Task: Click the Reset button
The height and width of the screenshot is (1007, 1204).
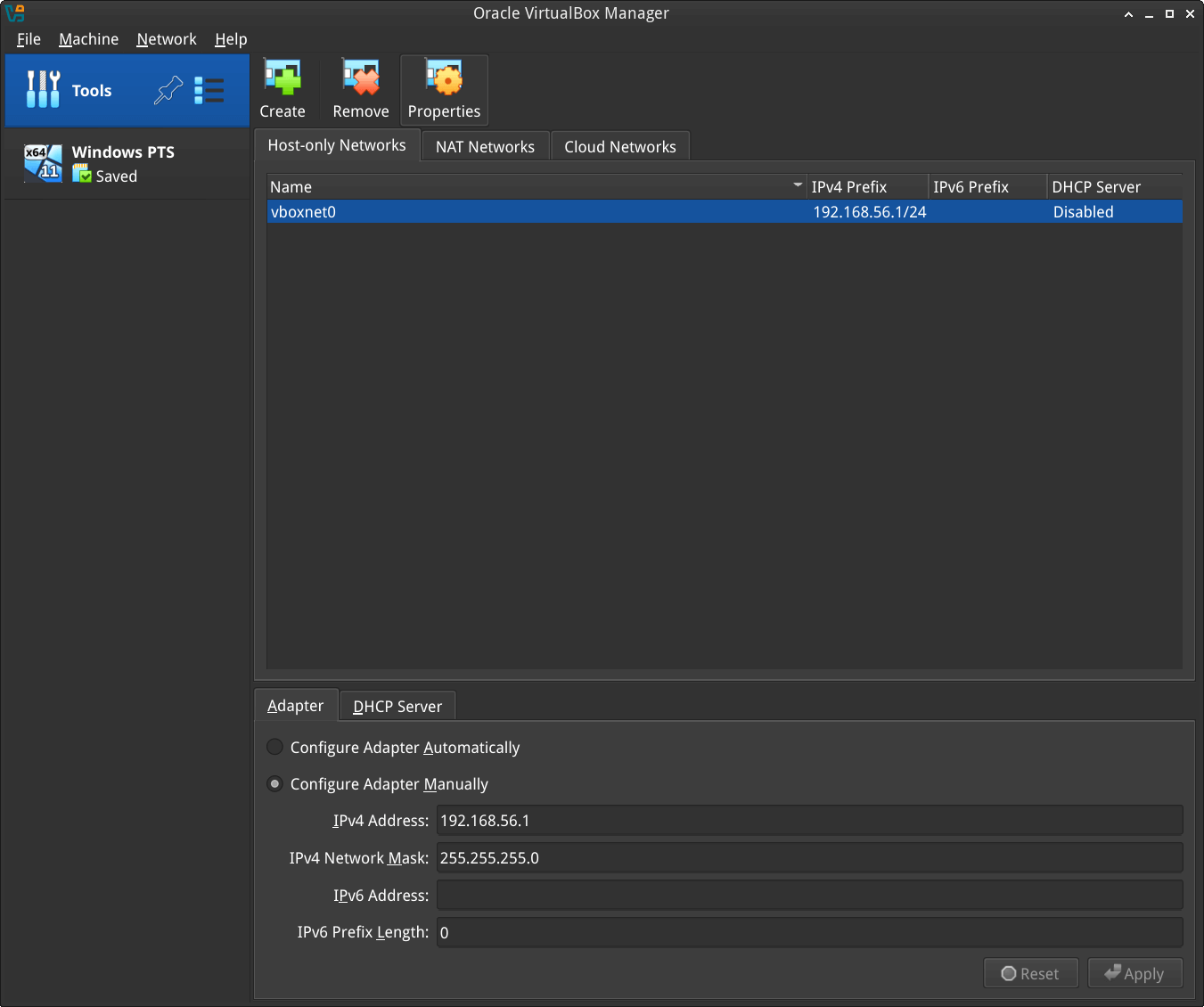Action: click(x=1030, y=973)
